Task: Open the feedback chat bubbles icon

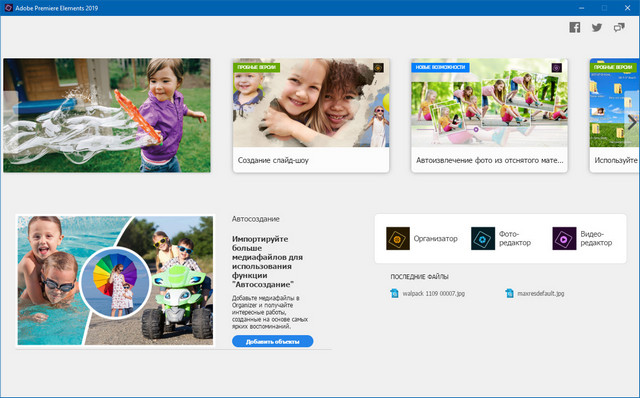Action: coord(619,27)
